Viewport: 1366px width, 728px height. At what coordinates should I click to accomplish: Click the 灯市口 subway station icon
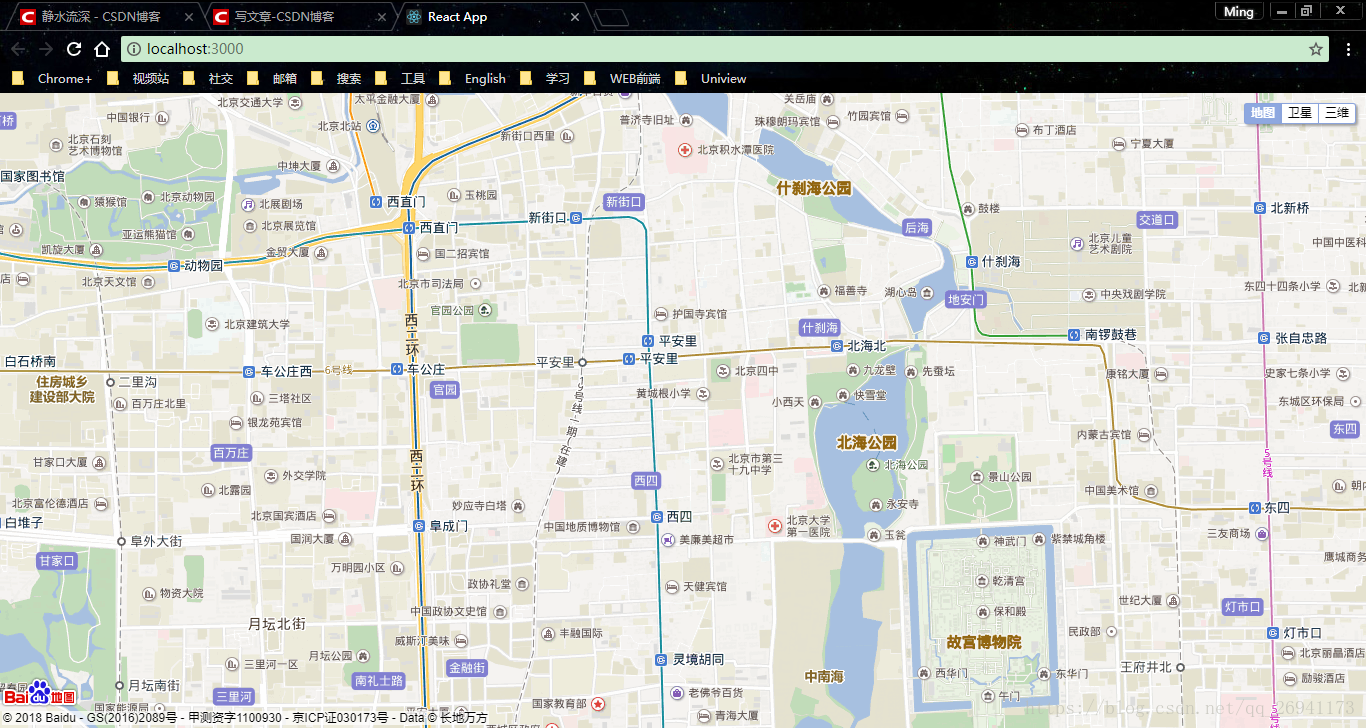pos(1273,633)
